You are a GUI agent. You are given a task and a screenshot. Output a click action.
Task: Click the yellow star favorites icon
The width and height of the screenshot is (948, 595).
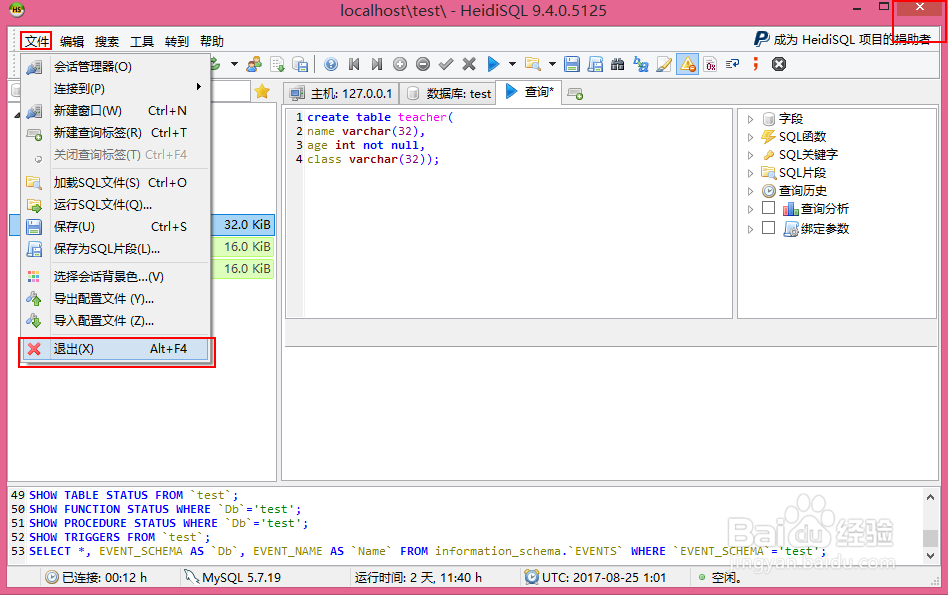(x=262, y=92)
